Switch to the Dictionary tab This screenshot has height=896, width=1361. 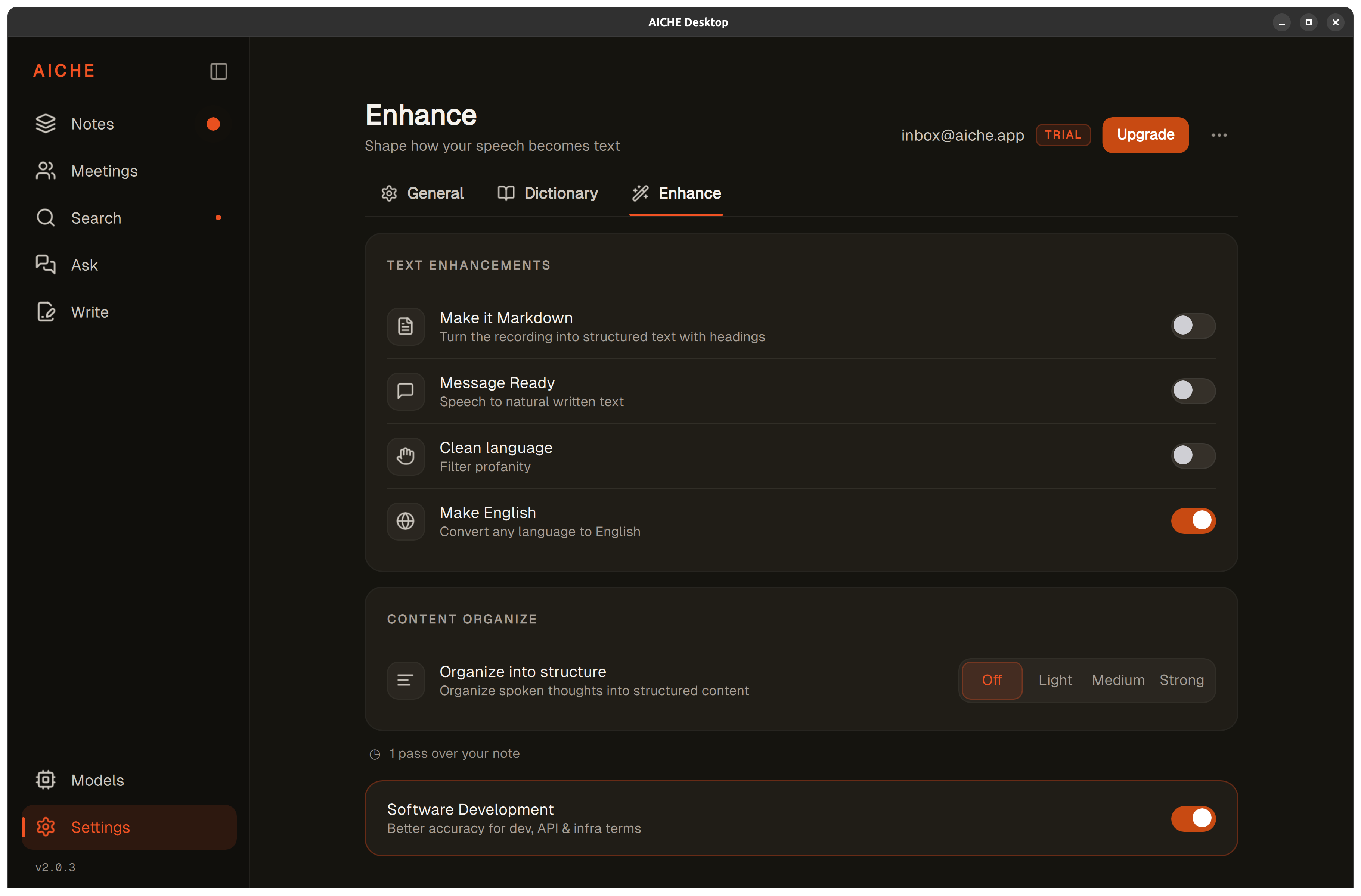point(547,194)
